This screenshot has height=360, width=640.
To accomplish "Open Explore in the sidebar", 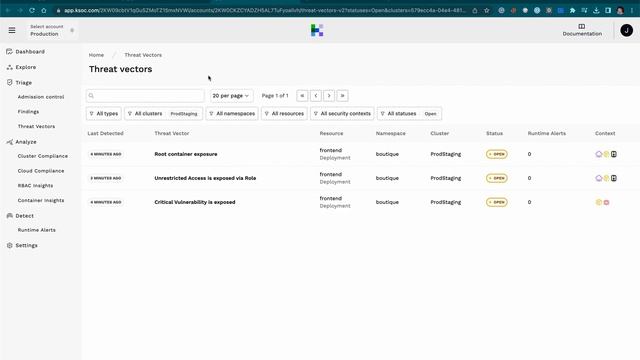I will coord(25,67).
